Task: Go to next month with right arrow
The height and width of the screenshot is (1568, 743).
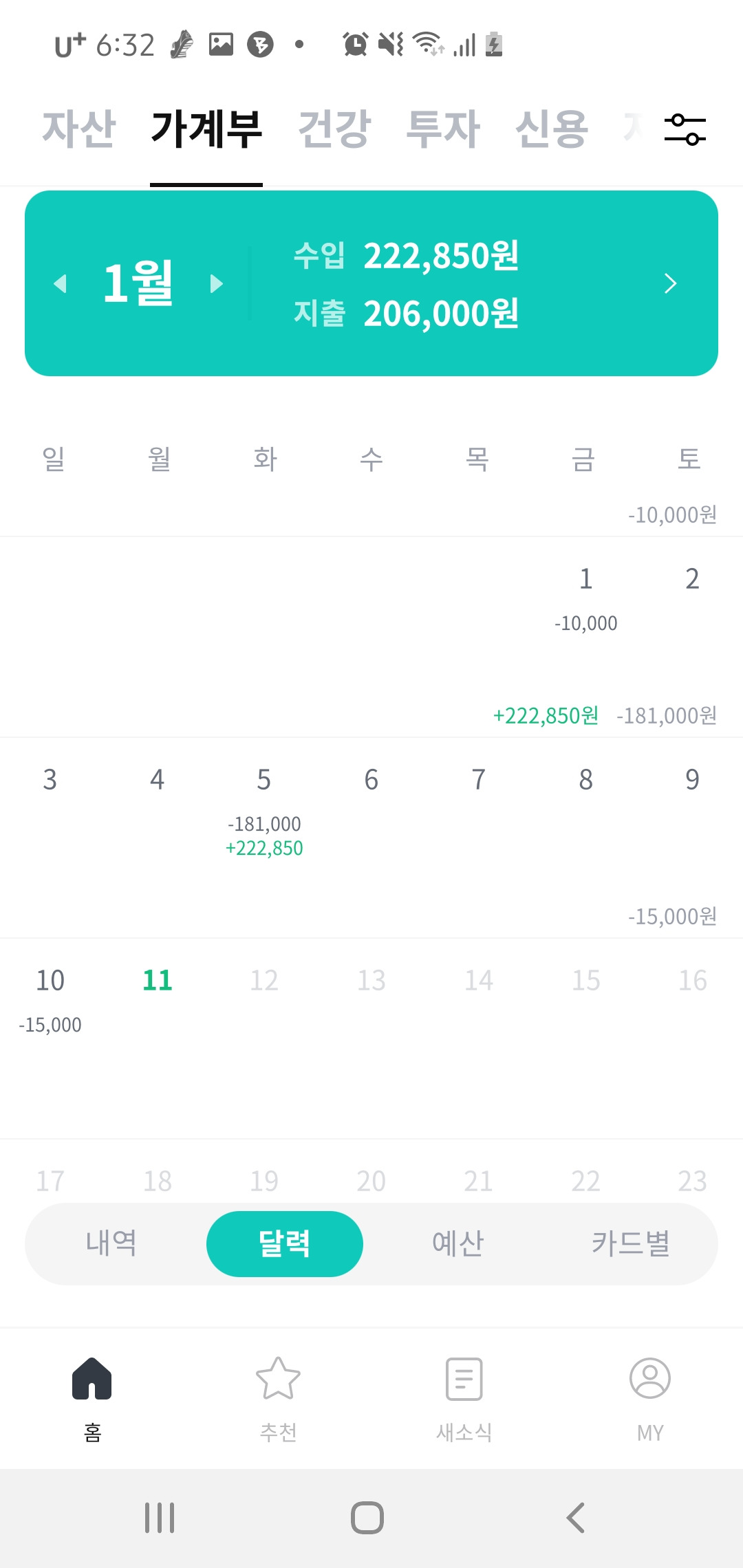Action: click(217, 283)
